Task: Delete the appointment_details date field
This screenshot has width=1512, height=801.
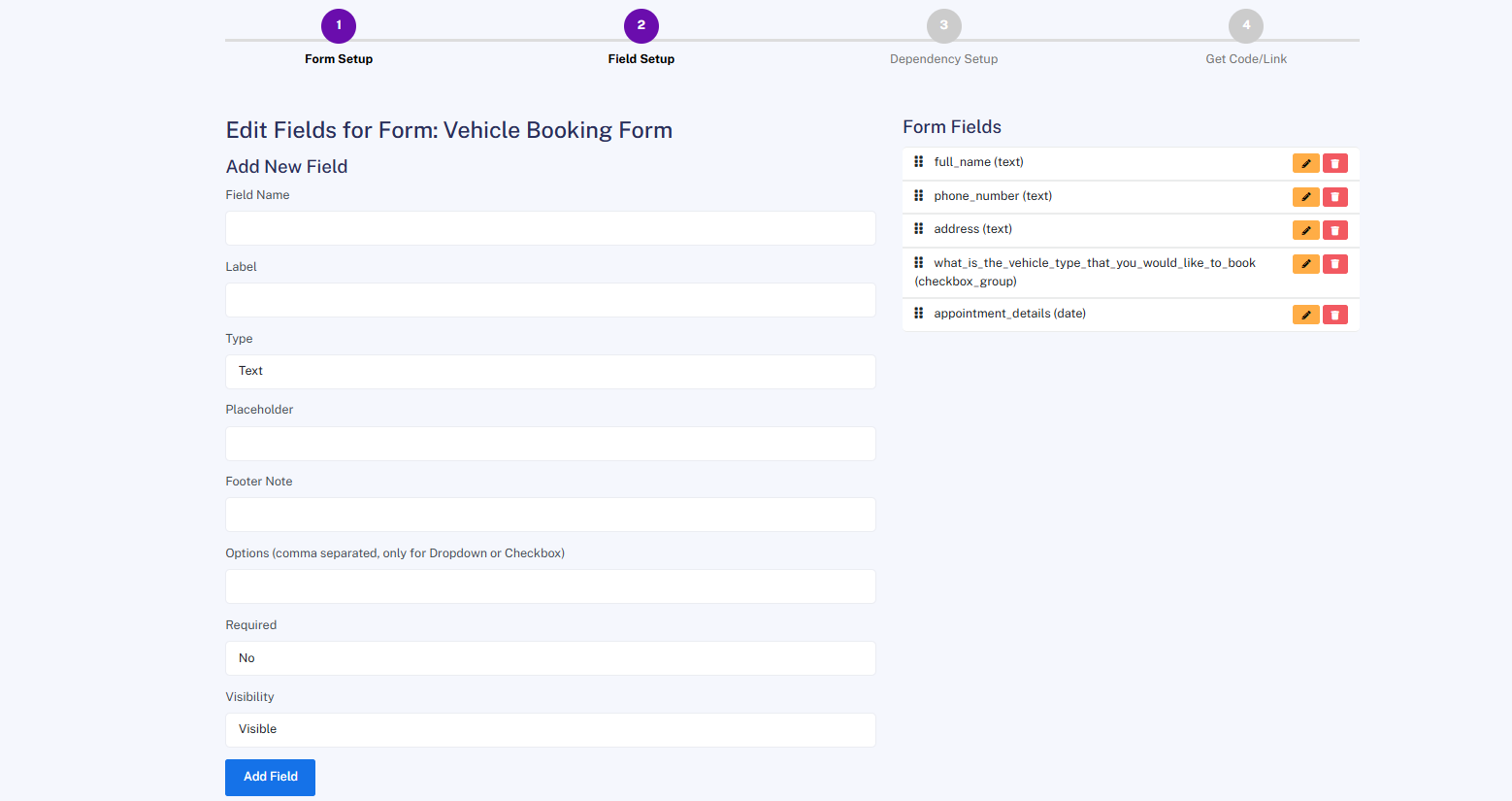Action: click(1334, 315)
